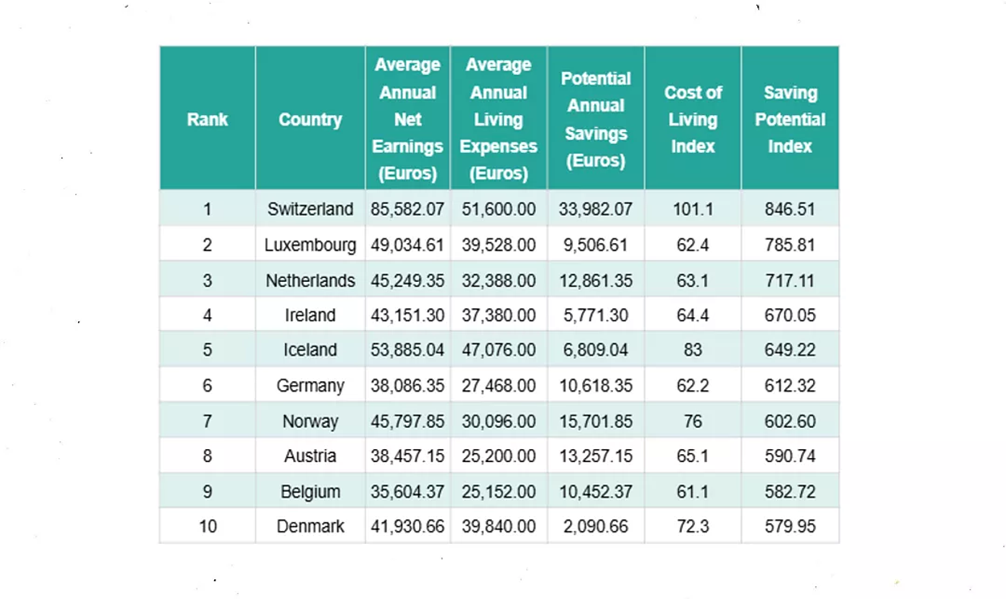Select the Saving Potential Index header
1006x599 pixels.
(x=790, y=119)
